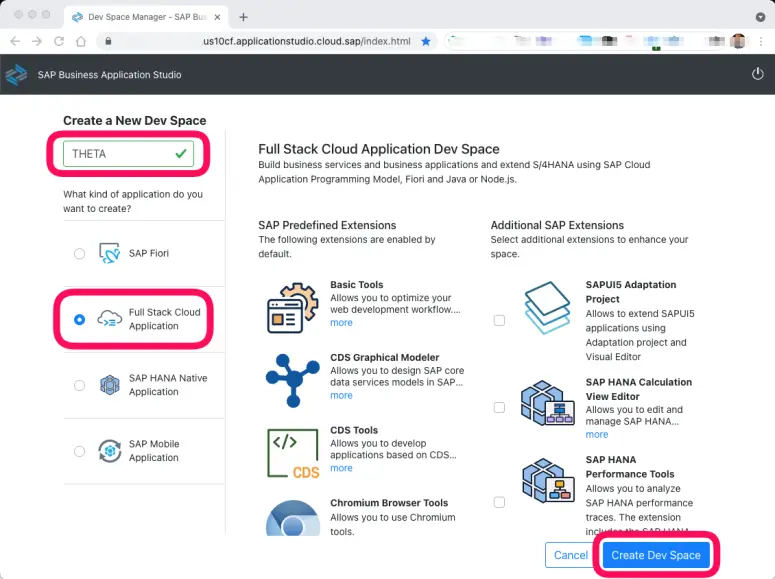Click the SAP Fiori label
This screenshot has width=775, height=579.
click(x=149, y=253)
